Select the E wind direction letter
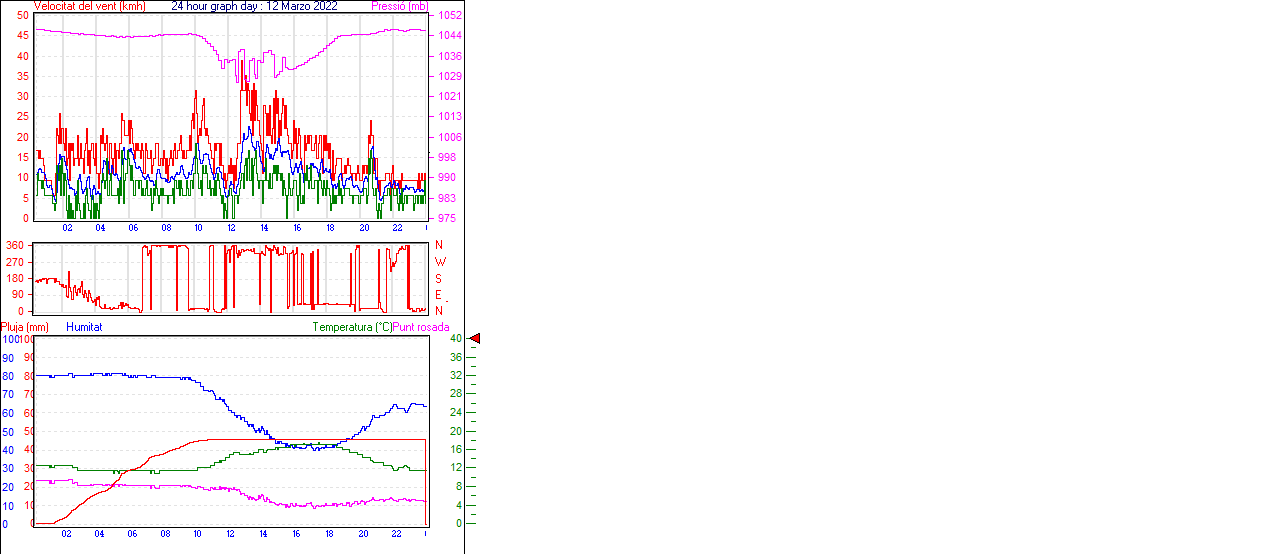 (x=438, y=295)
